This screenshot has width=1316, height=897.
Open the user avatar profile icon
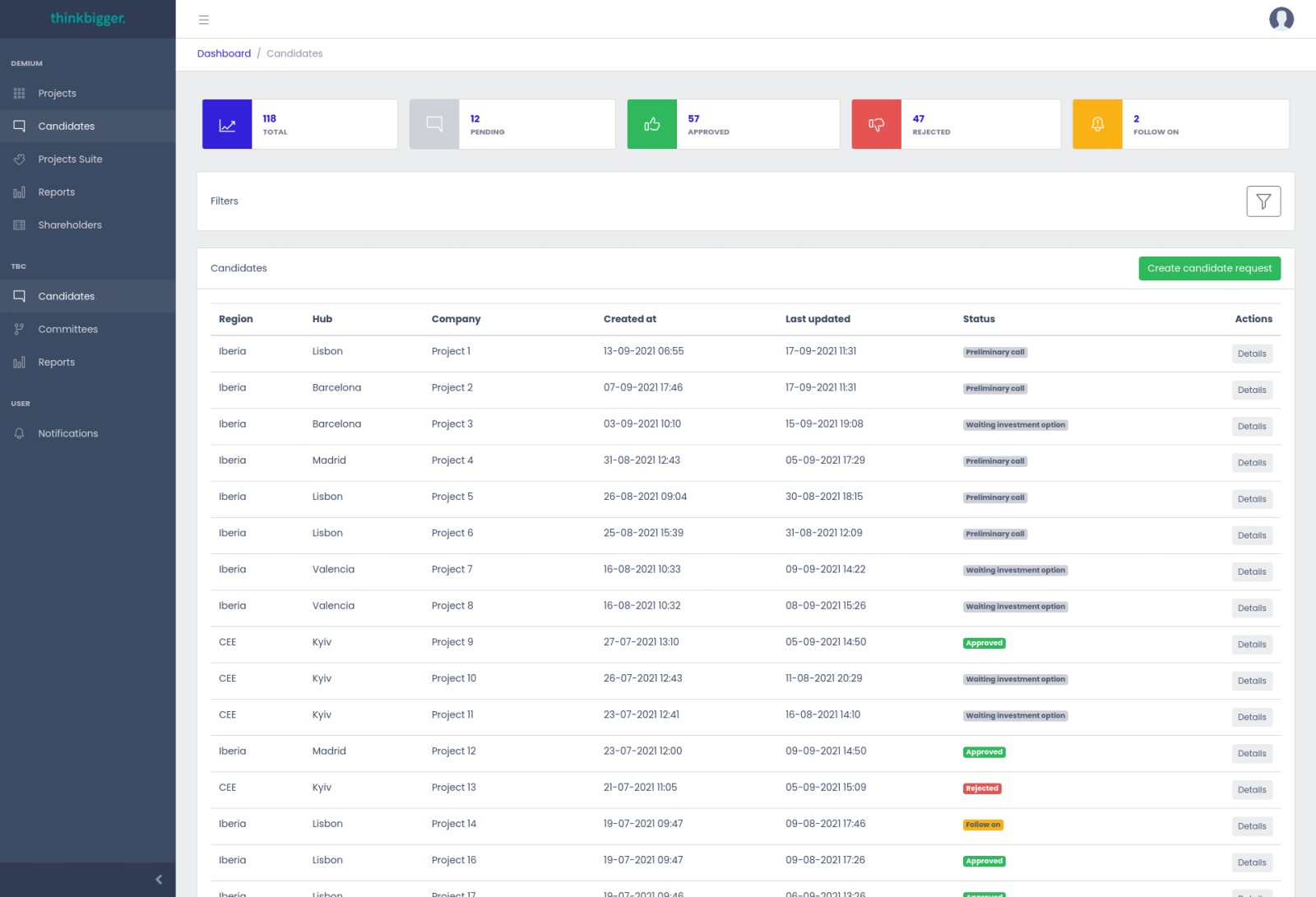click(1281, 19)
